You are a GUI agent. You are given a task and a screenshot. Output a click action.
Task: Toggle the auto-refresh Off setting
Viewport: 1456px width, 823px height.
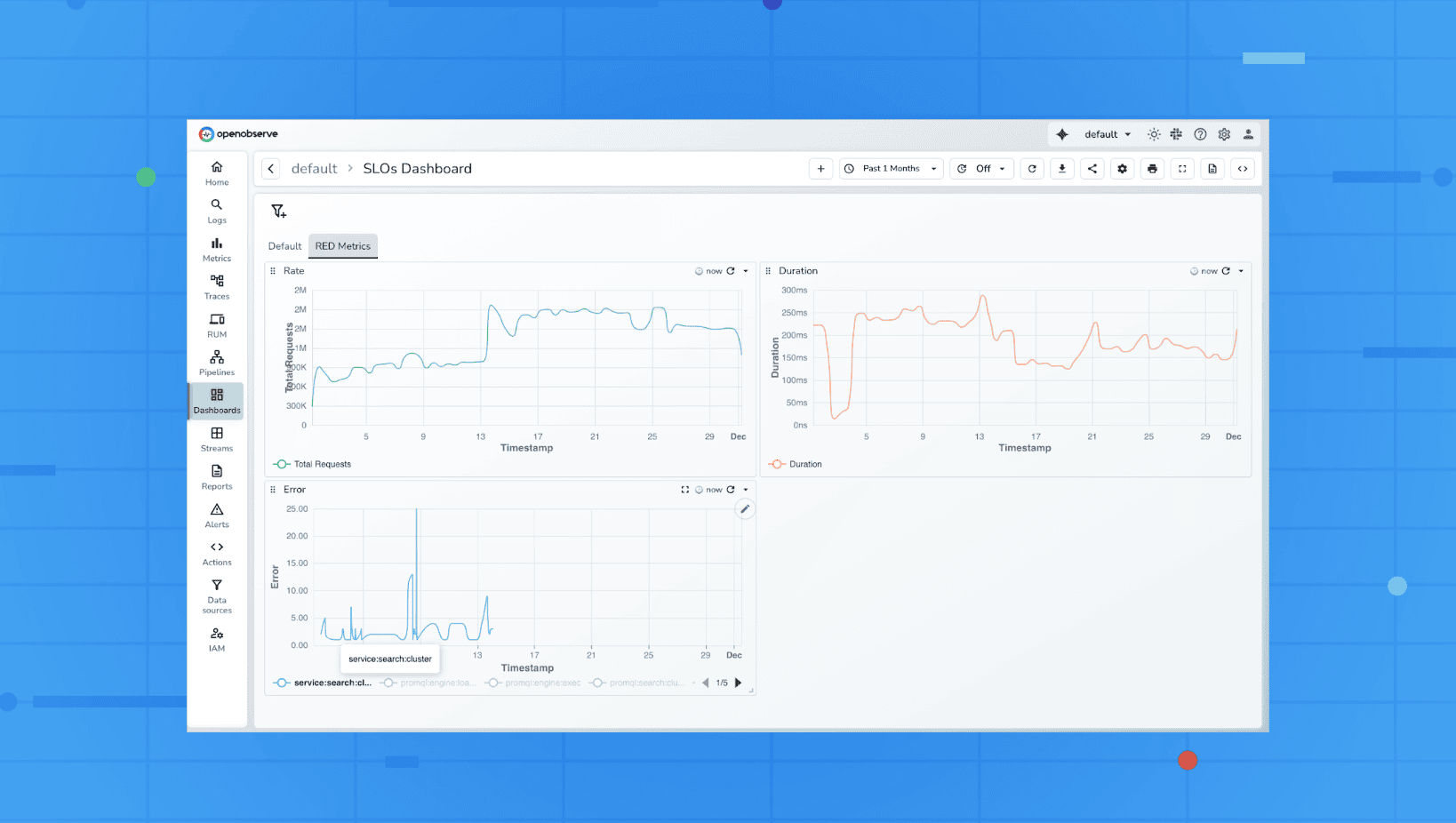point(981,168)
